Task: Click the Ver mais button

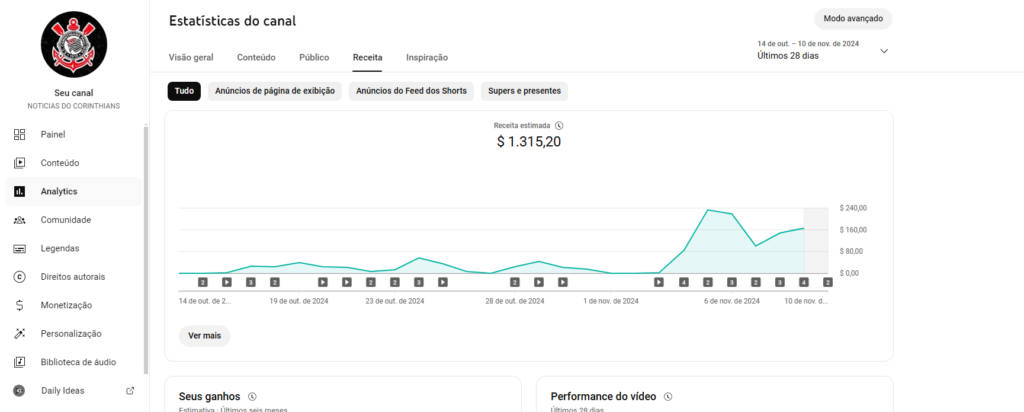Action: pos(204,336)
